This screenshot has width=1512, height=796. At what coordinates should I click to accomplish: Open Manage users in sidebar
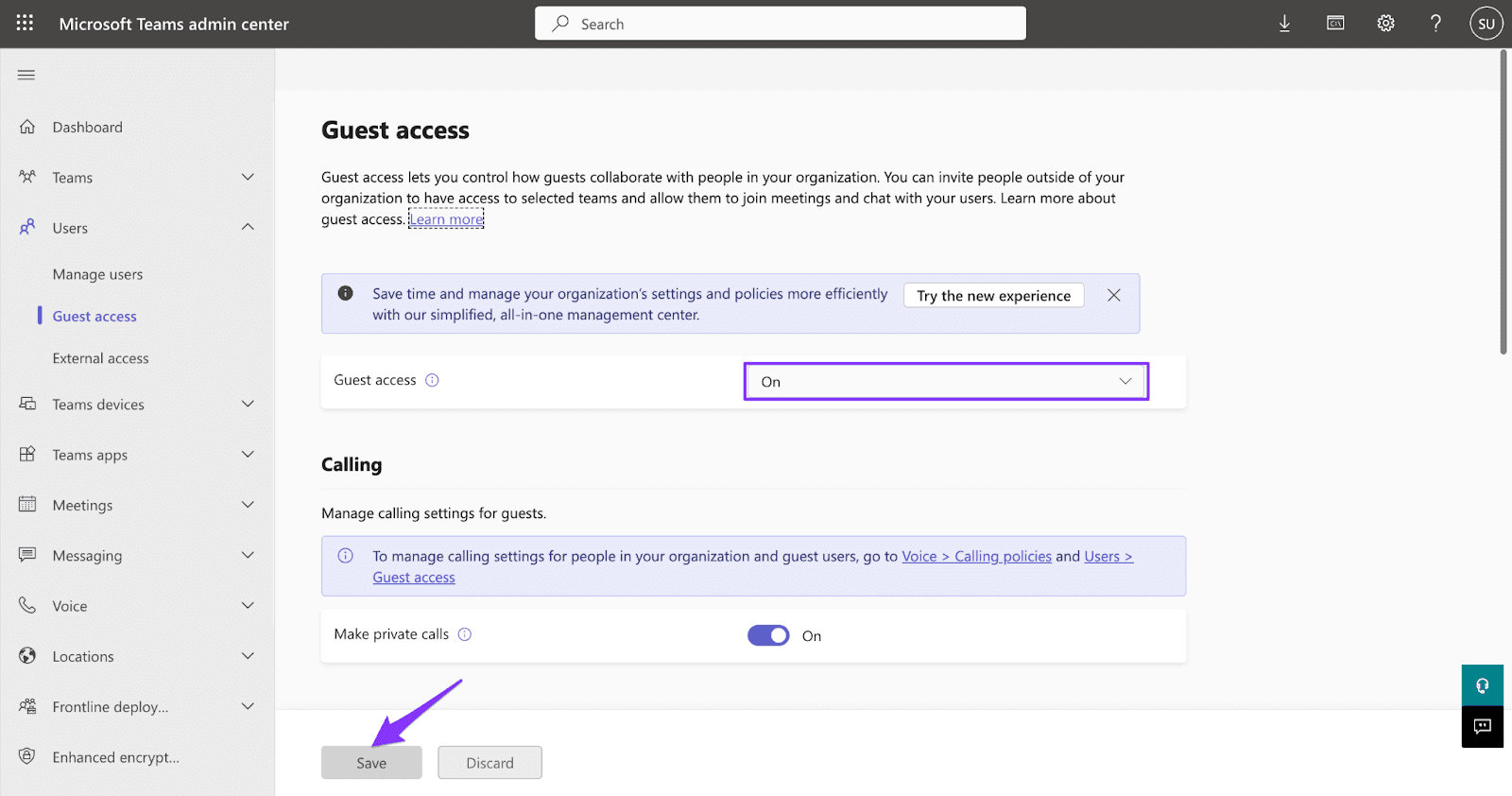98,274
